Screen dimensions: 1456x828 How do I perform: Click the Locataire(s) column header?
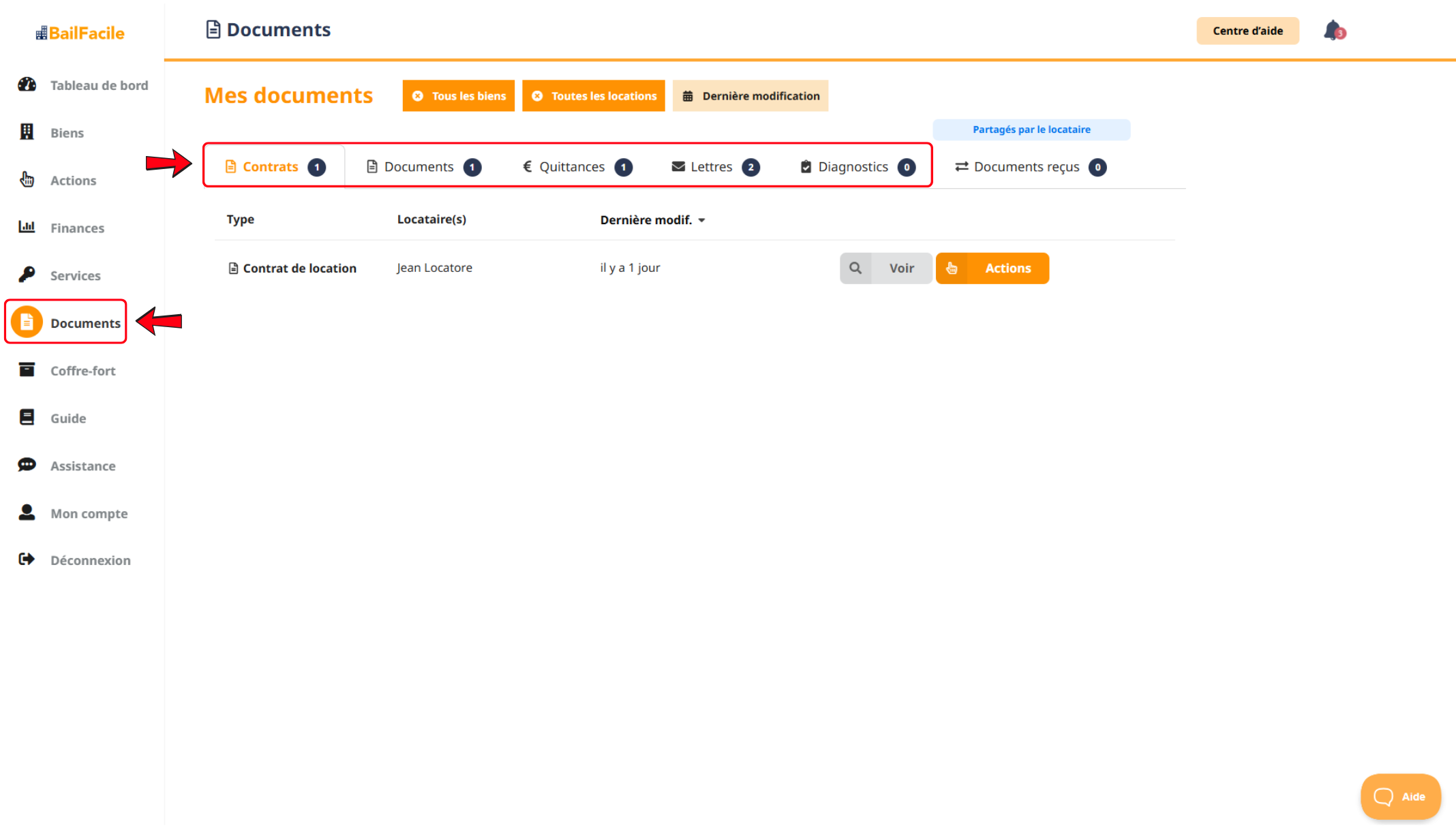[431, 219]
